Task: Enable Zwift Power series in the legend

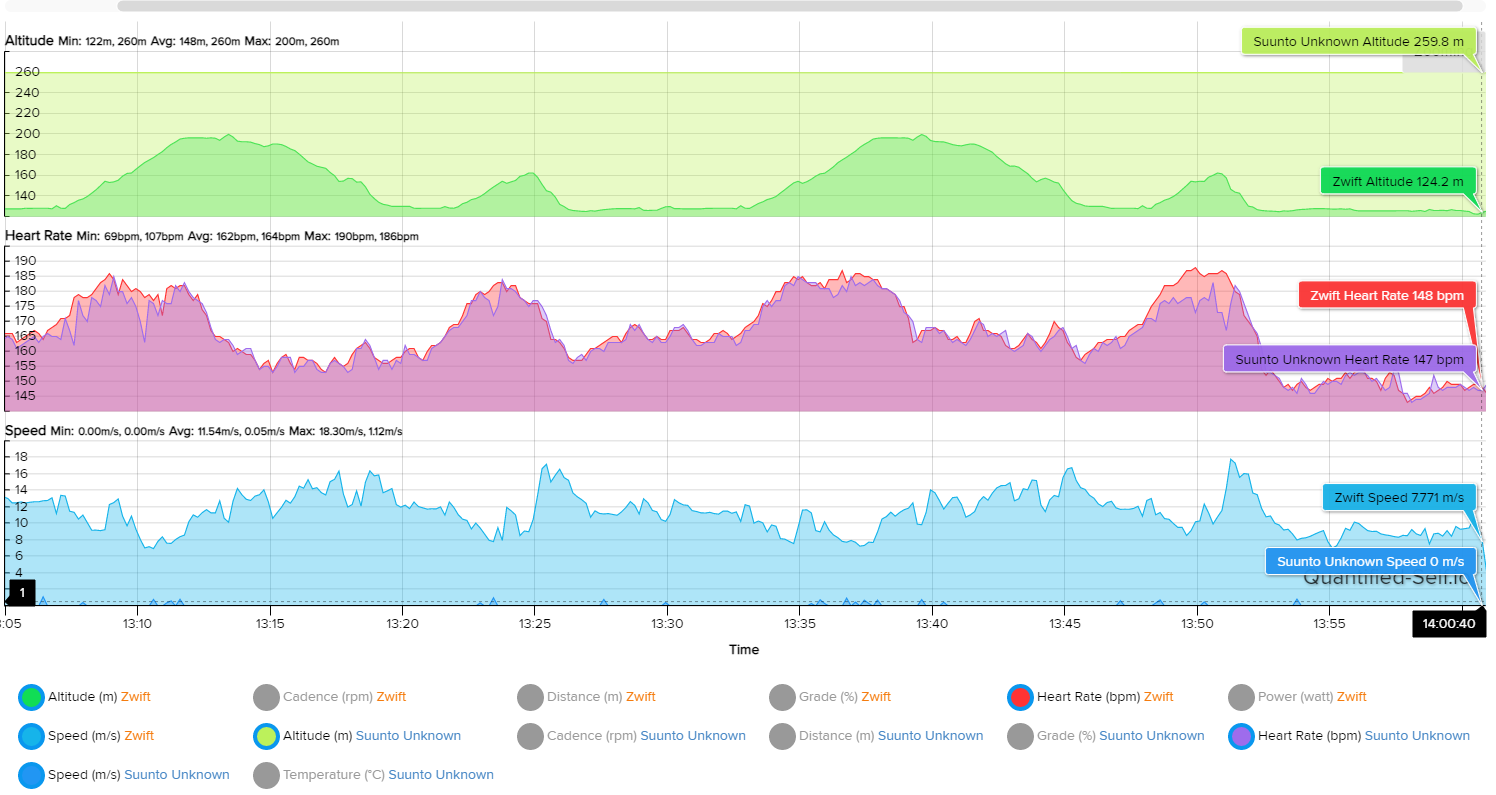Action: click(x=1297, y=697)
